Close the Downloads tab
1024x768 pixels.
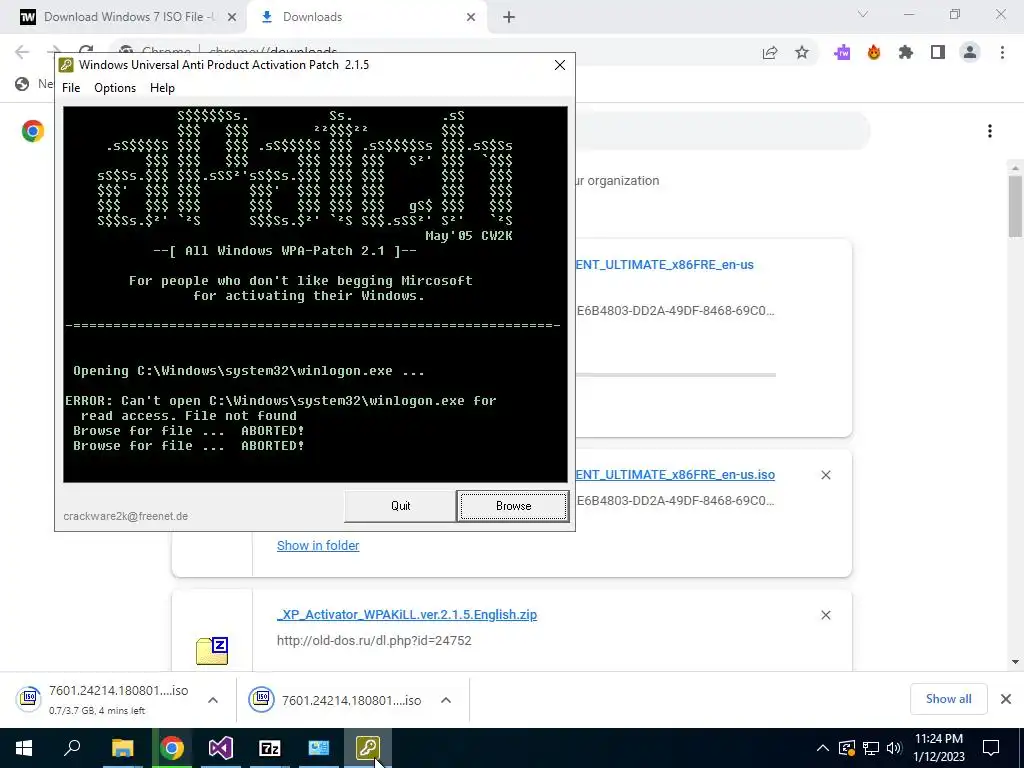471,18
